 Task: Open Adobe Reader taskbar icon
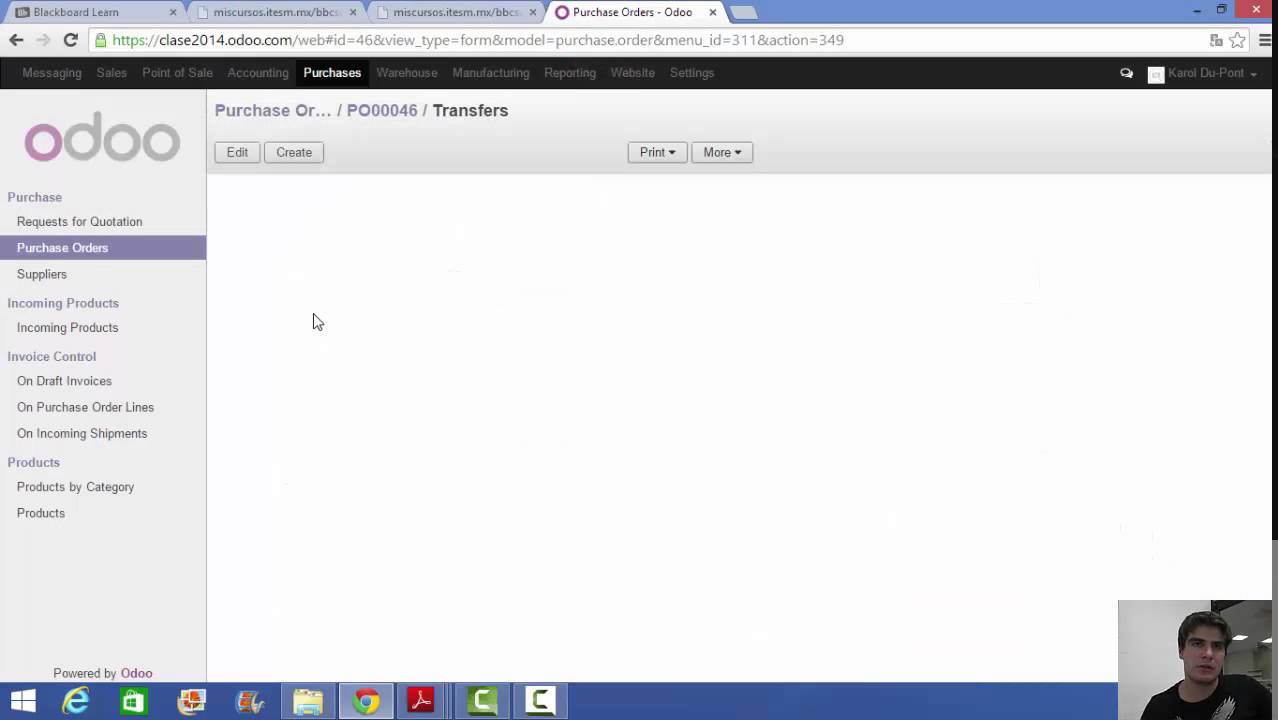(x=421, y=701)
